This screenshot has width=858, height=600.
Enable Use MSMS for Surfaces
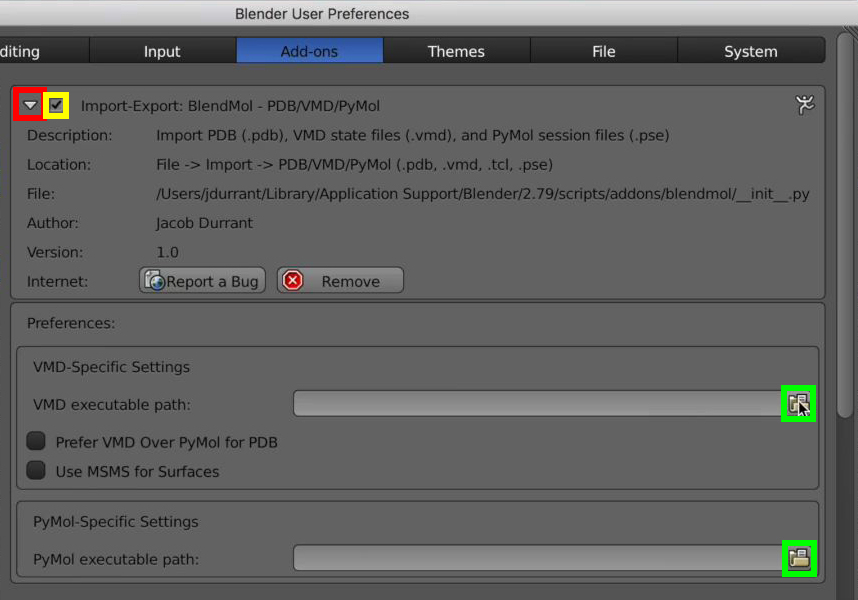(x=36, y=470)
